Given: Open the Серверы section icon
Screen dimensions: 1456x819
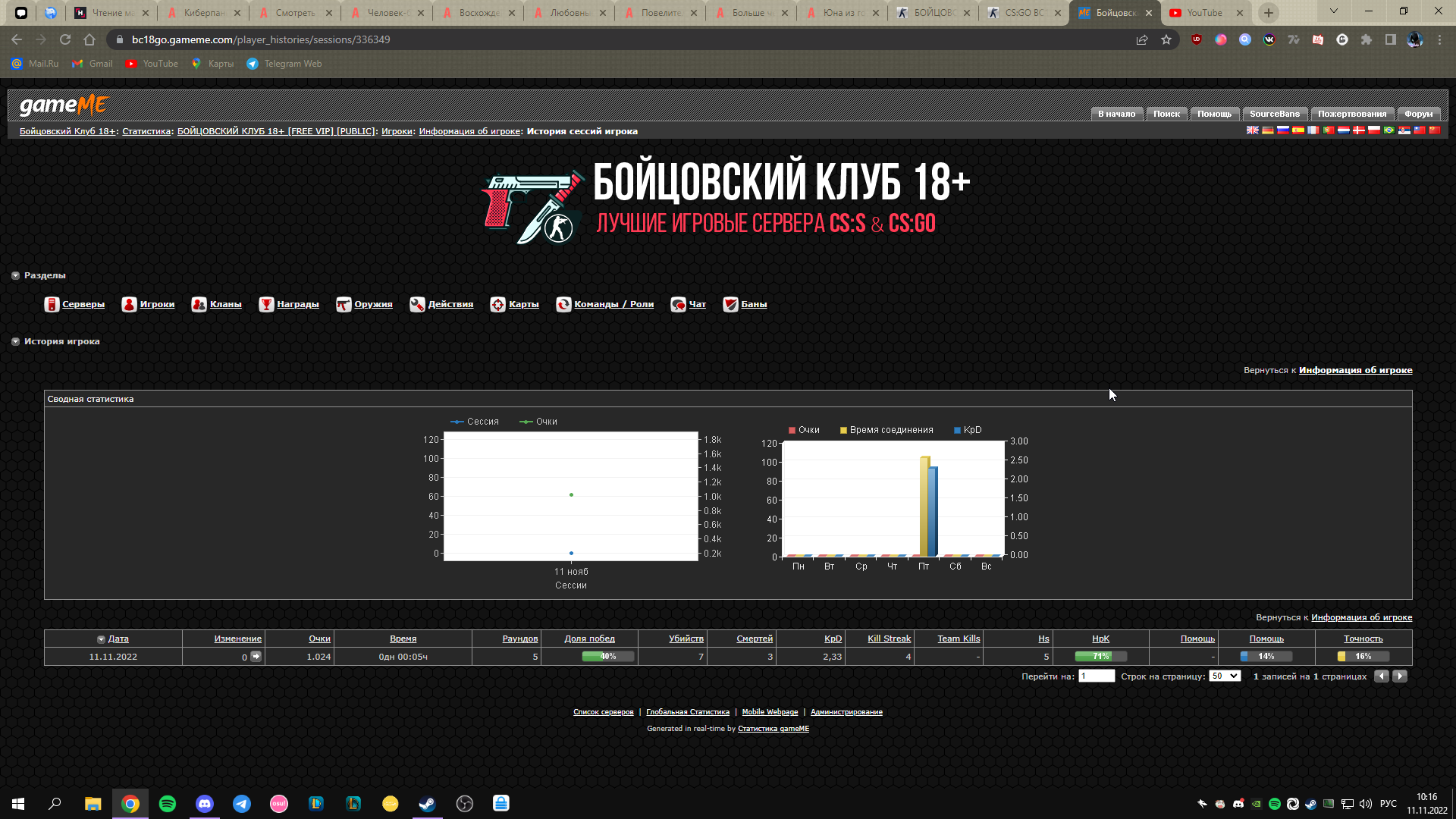Looking at the screenshot, I should 52,304.
